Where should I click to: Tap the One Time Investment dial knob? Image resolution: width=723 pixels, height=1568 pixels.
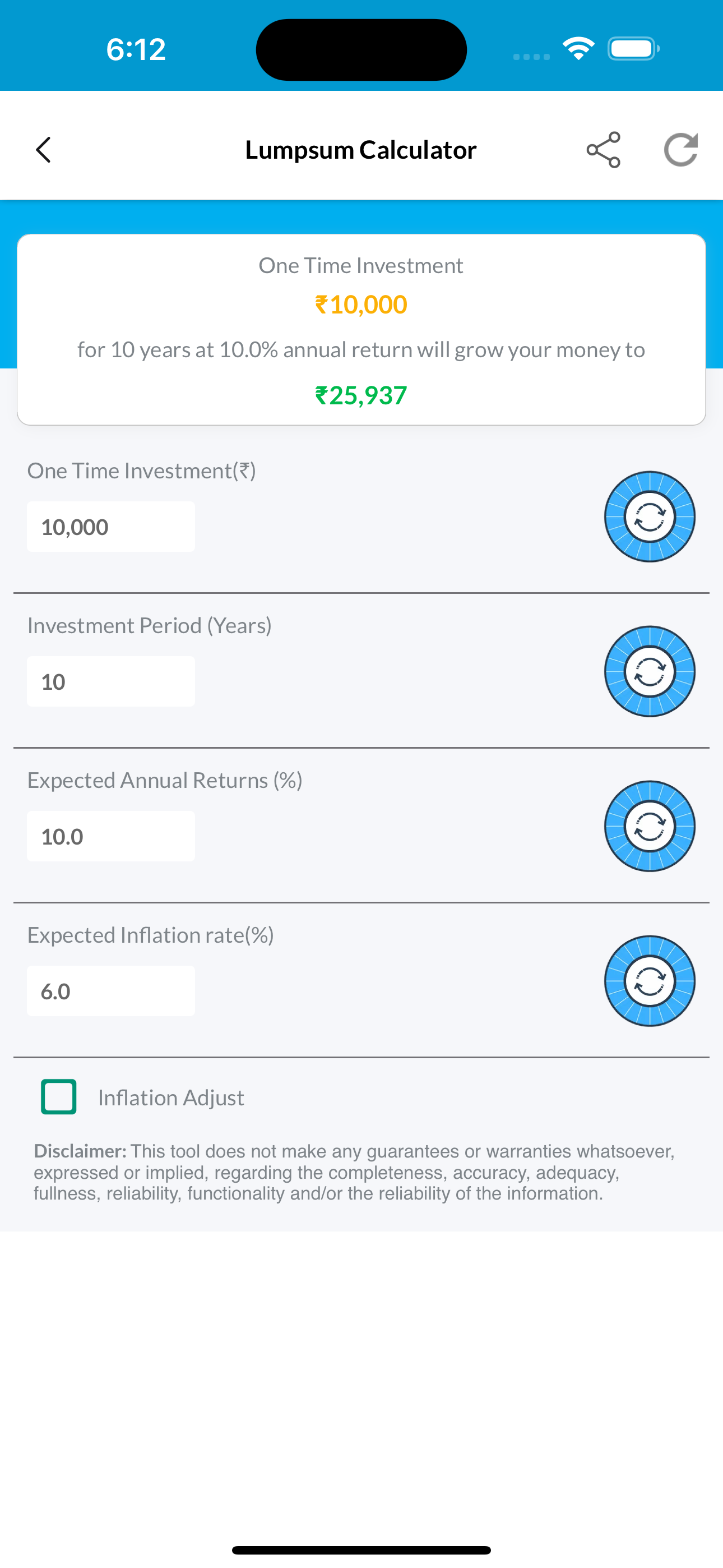[650, 517]
